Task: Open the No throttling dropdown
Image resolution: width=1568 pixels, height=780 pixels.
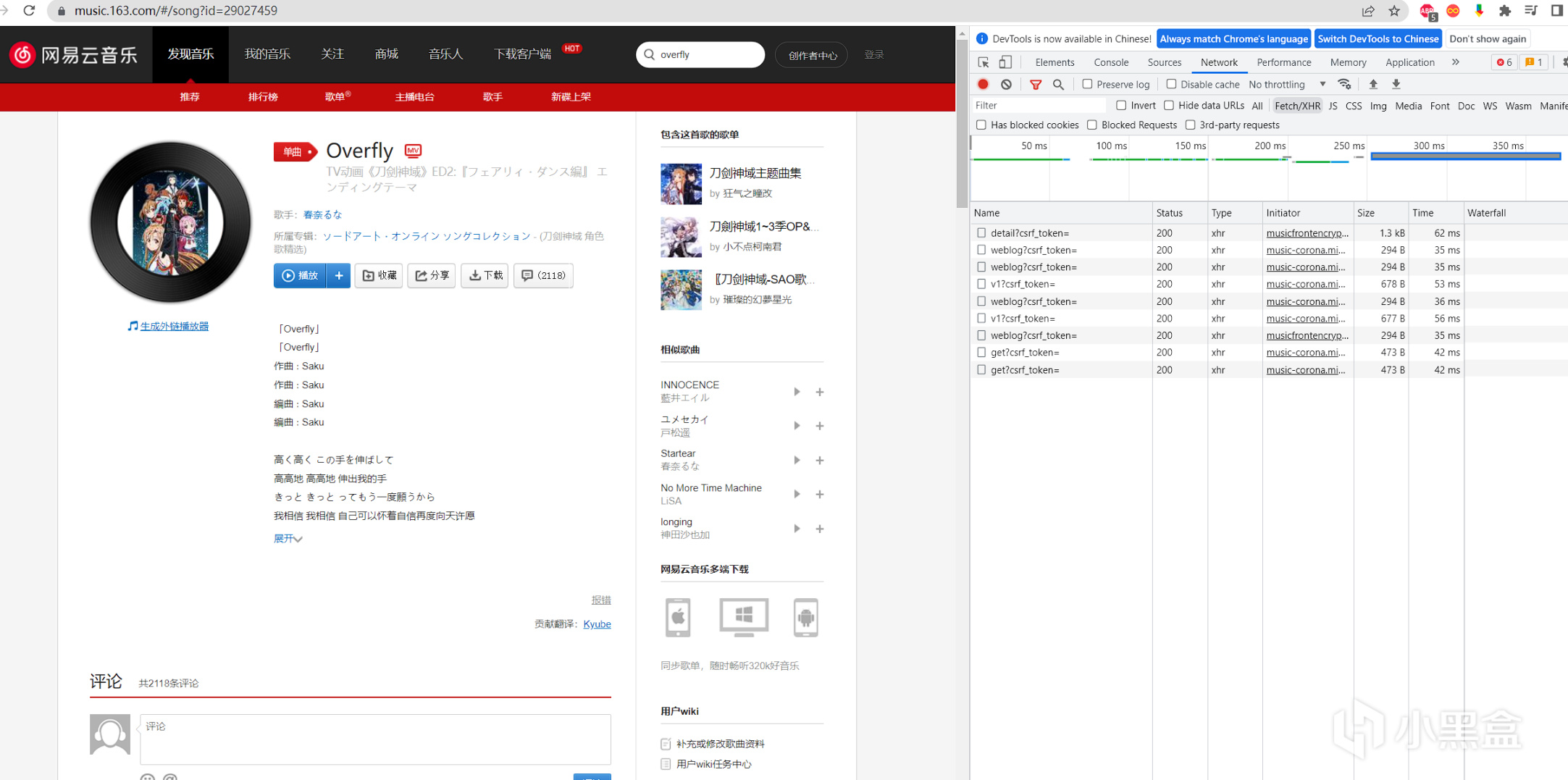Action: (1288, 84)
